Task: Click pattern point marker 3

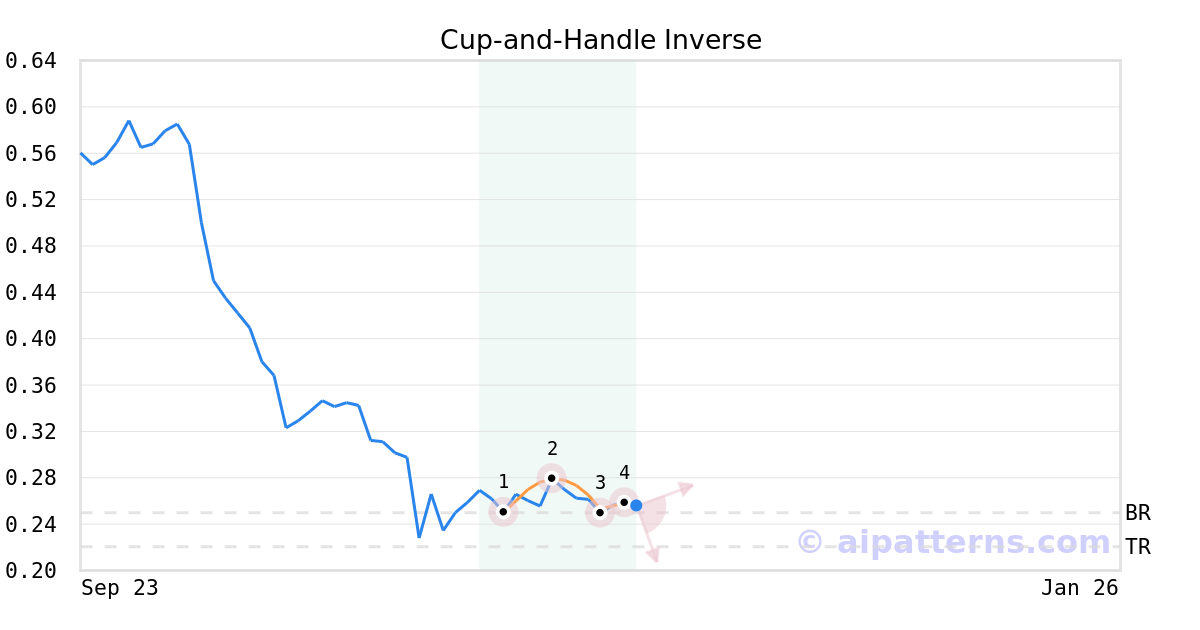Action: pos(599,512)
